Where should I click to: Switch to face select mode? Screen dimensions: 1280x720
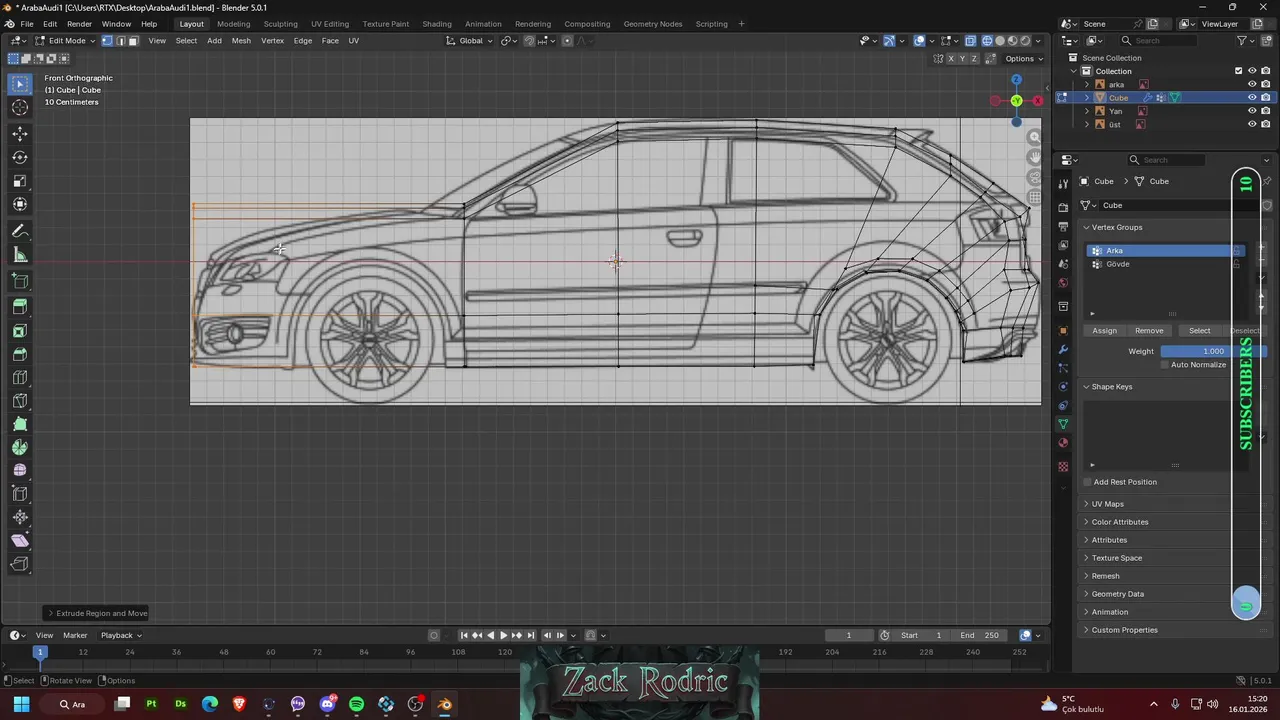(x=133, y=41)
